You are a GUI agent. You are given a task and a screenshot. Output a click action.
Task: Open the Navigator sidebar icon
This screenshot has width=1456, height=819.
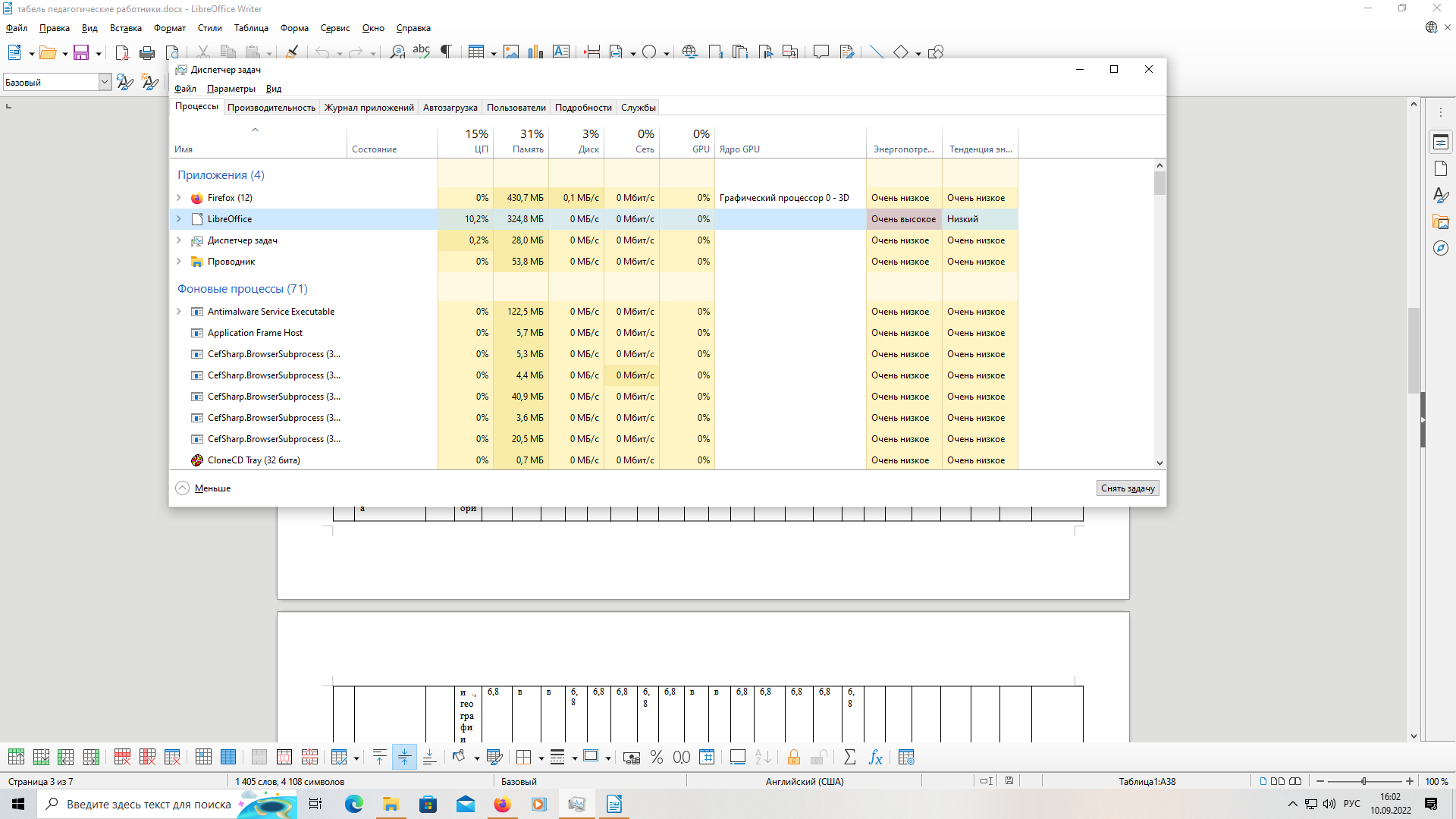[x=1441, y=248]
